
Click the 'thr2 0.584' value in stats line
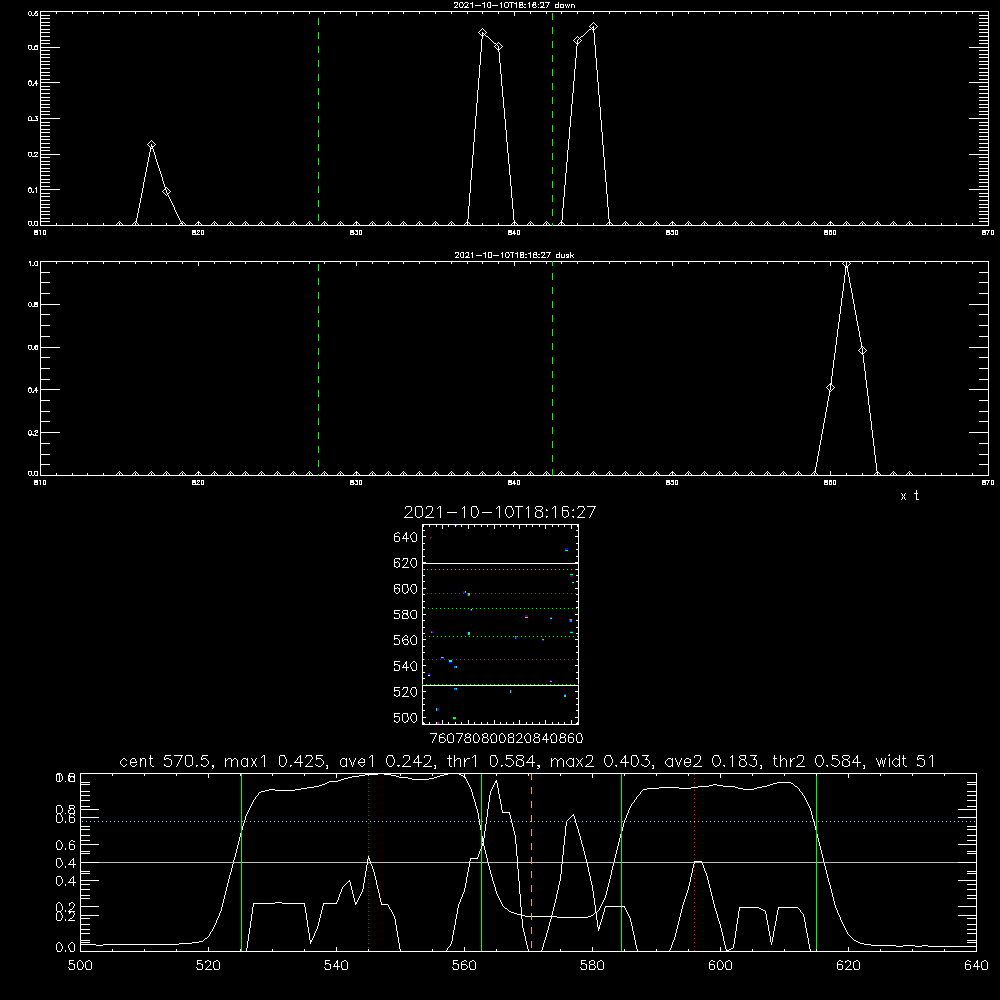click(x=818, y=761)
